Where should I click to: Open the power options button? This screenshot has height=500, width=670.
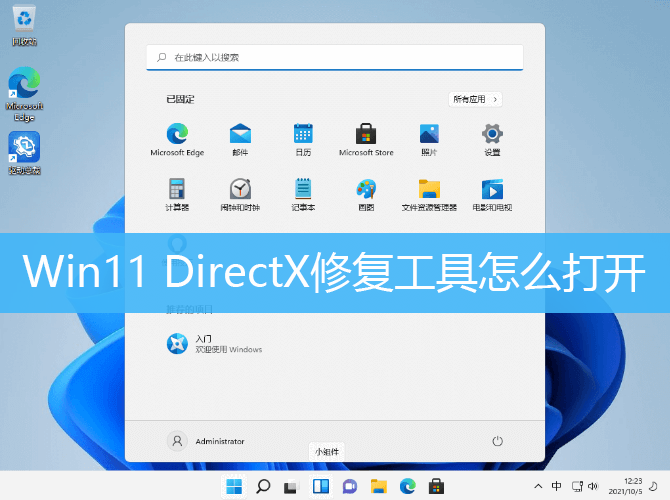coord(497,441)
